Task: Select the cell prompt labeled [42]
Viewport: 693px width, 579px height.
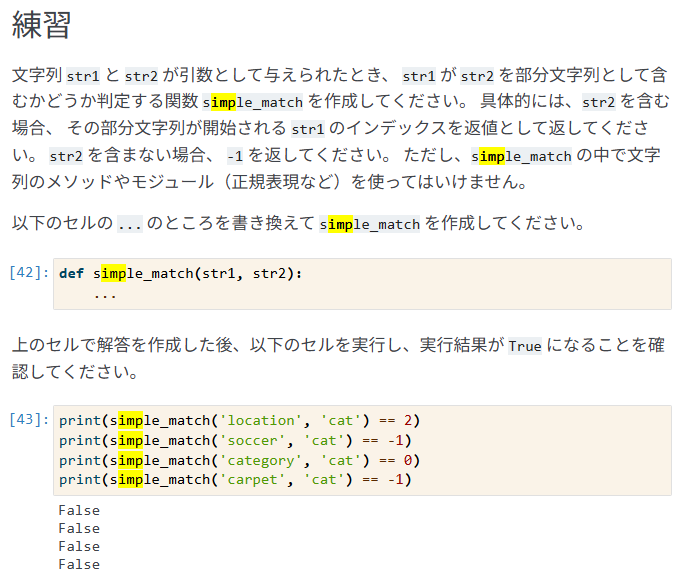Action: pos(29,273)
